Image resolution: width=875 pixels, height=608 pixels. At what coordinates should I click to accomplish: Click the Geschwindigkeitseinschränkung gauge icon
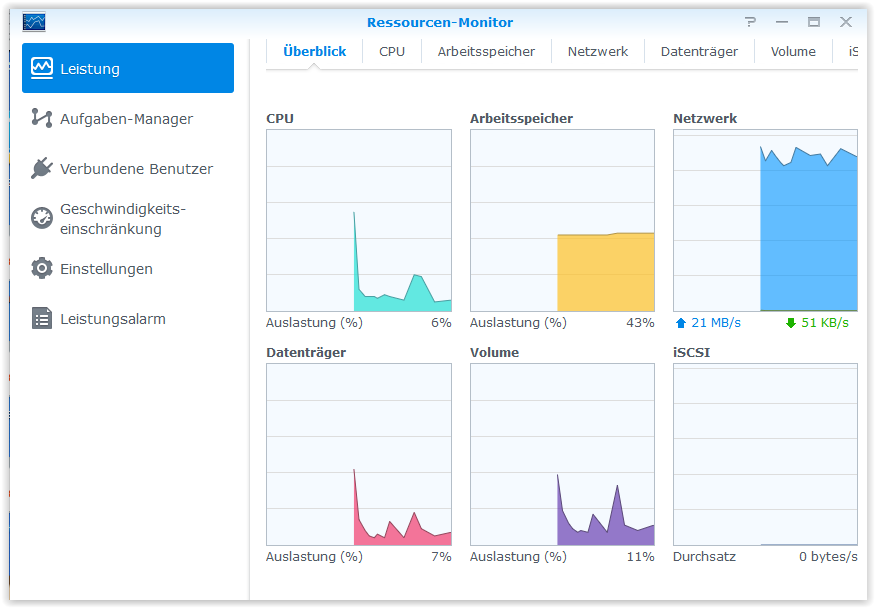(42, 218)
